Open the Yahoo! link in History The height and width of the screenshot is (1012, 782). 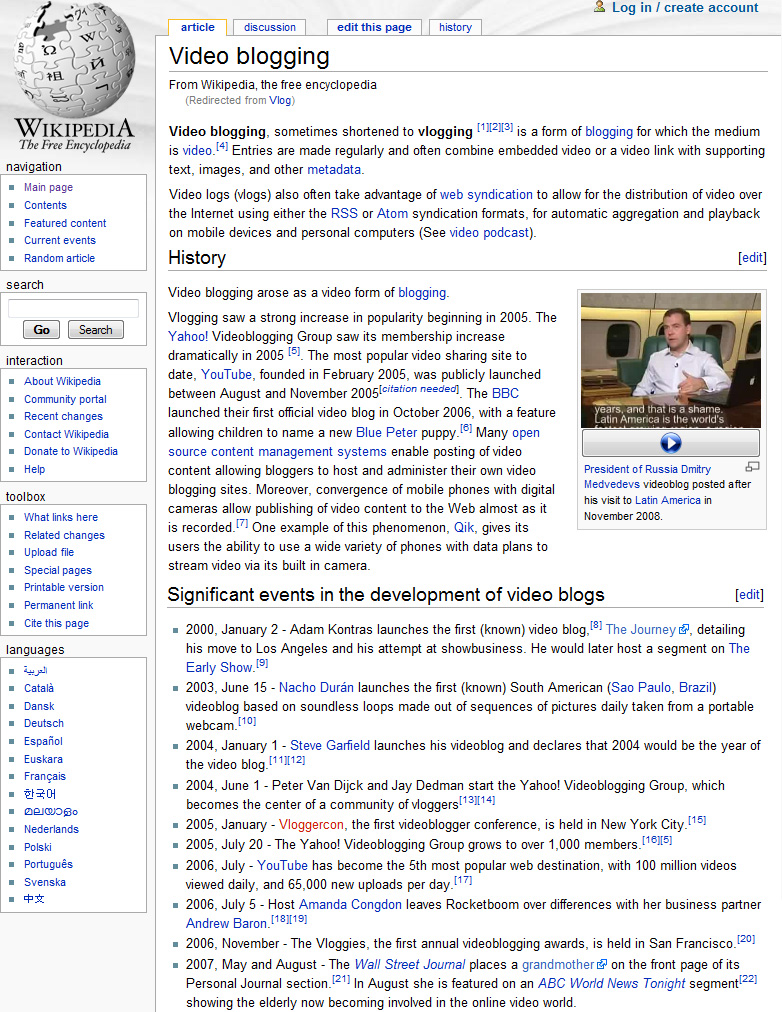[x=188, y=336]
